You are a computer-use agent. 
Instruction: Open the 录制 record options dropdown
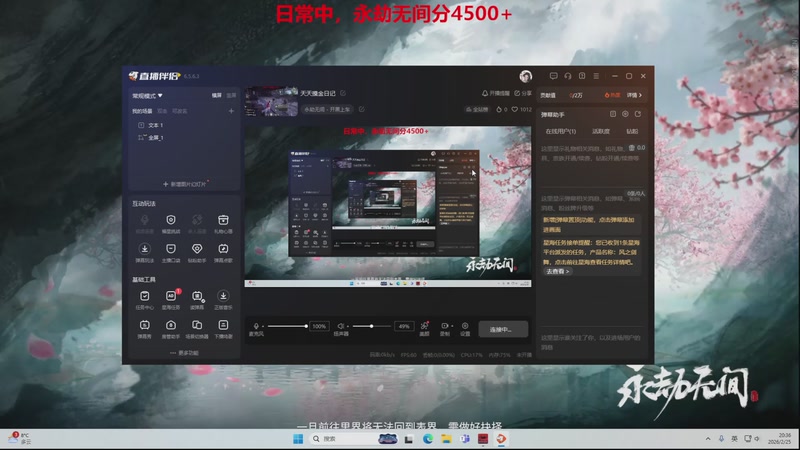pyautogui.click(x=452, y=326)
